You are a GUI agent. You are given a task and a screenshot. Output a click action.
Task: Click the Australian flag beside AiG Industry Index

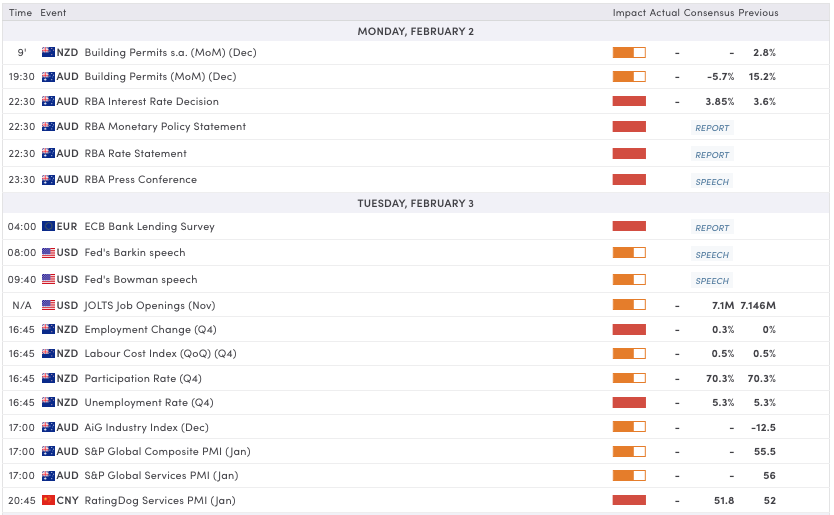point(48,427)
